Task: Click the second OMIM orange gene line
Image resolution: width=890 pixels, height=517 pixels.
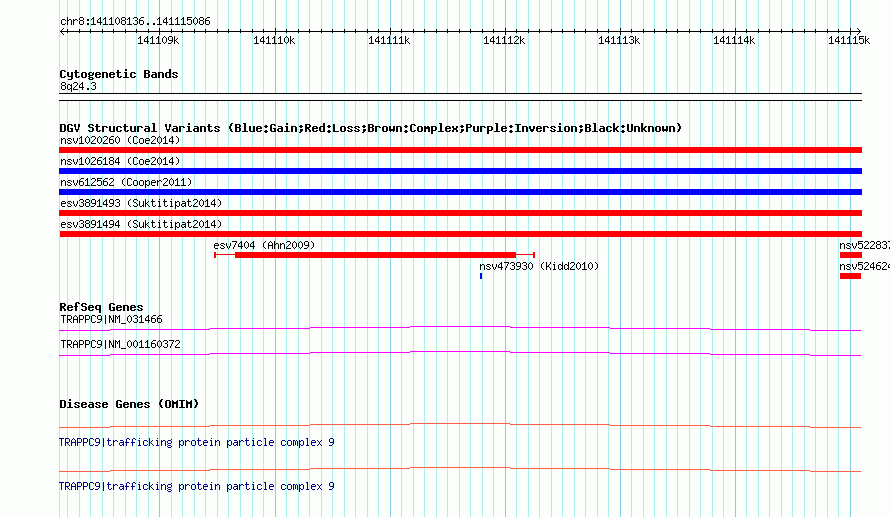Action: point(460,469)
